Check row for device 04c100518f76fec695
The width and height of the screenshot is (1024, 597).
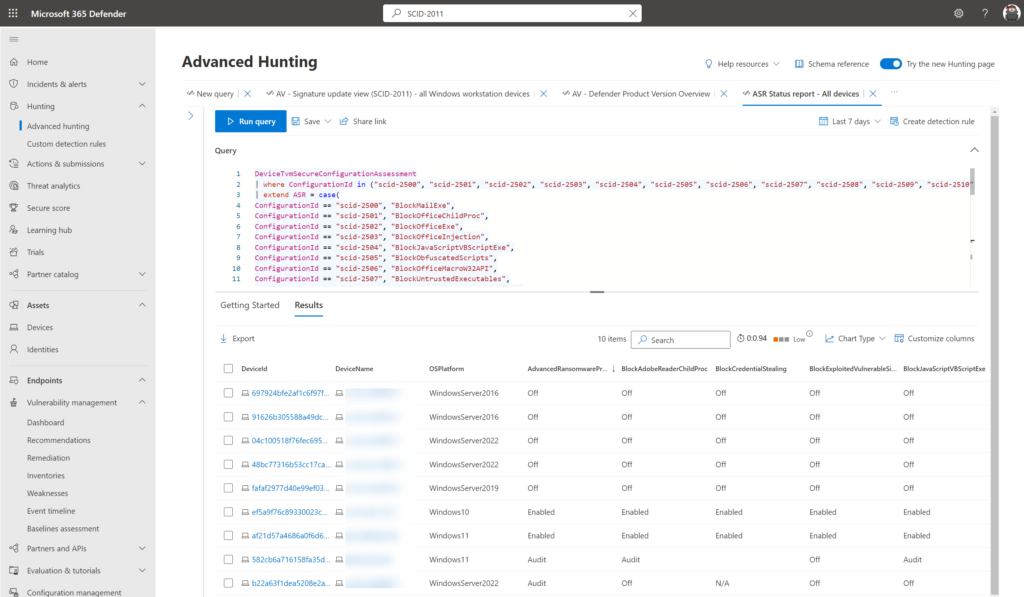pyautogui.click(x=228, y=440)
